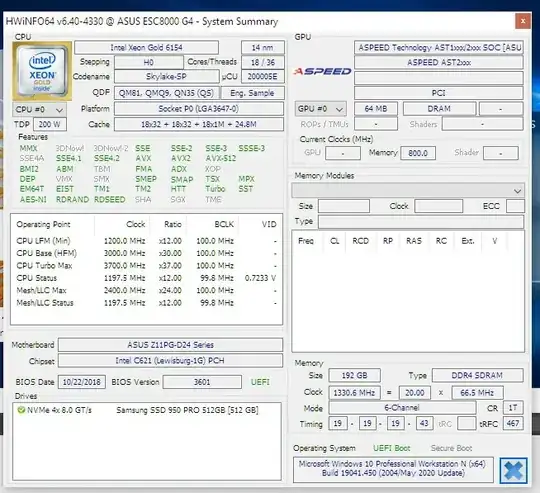Click the CPU LFM (Min) row
The width and height of the screenshot is (540, 493).
click(x=146, y=241)
